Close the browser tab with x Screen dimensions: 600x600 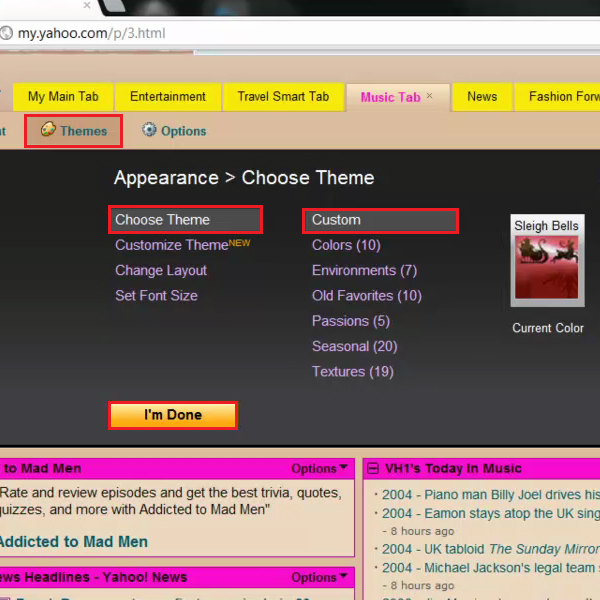tap(87, 5)
